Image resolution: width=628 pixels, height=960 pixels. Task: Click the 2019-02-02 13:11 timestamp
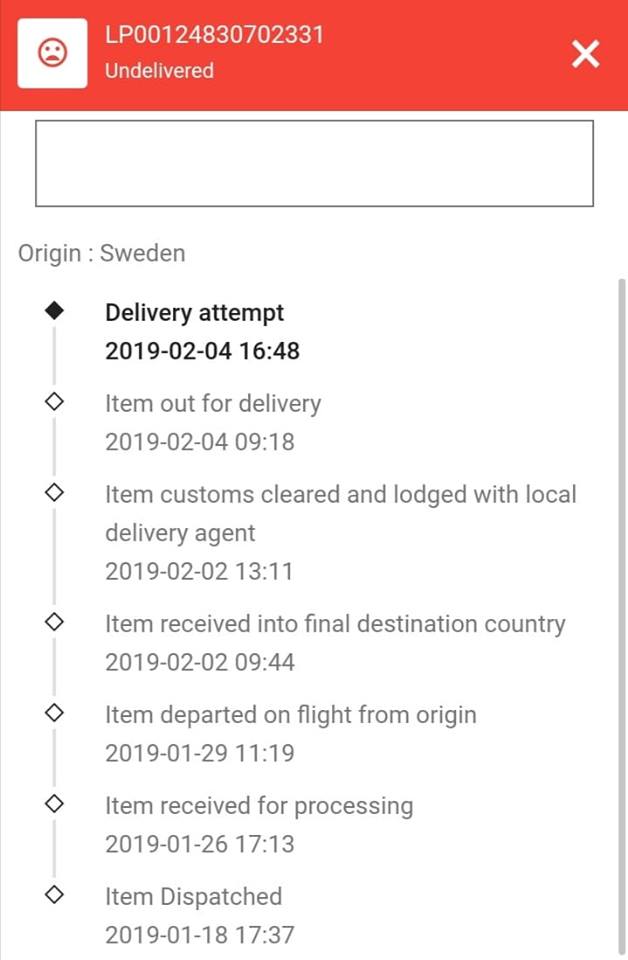[199, 571]
